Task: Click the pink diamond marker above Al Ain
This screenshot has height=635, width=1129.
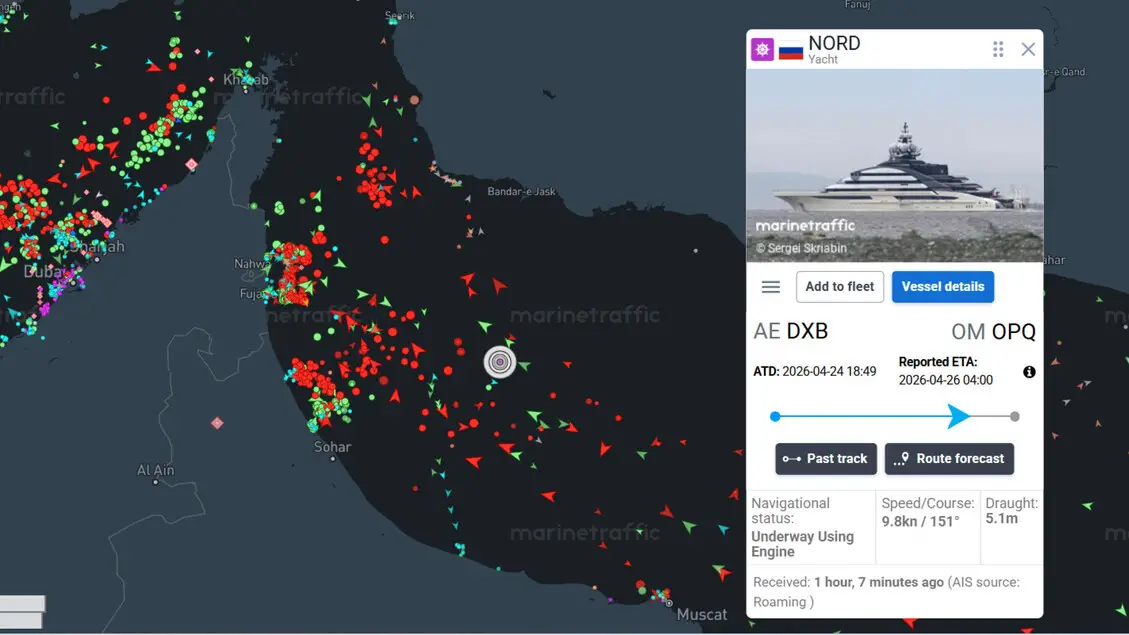Action: [217, 423]
